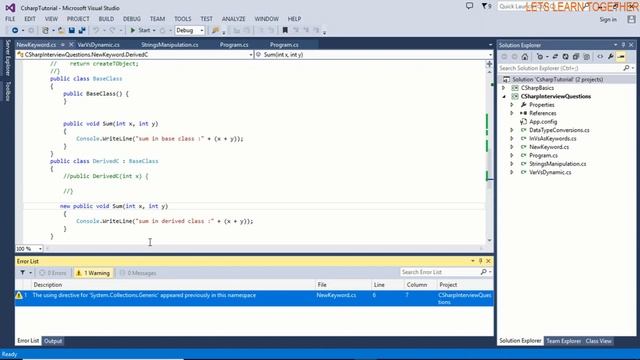Screen dimensions: 640x360
Task: Click the Redo arrow in toolbar
Action: 112,30
